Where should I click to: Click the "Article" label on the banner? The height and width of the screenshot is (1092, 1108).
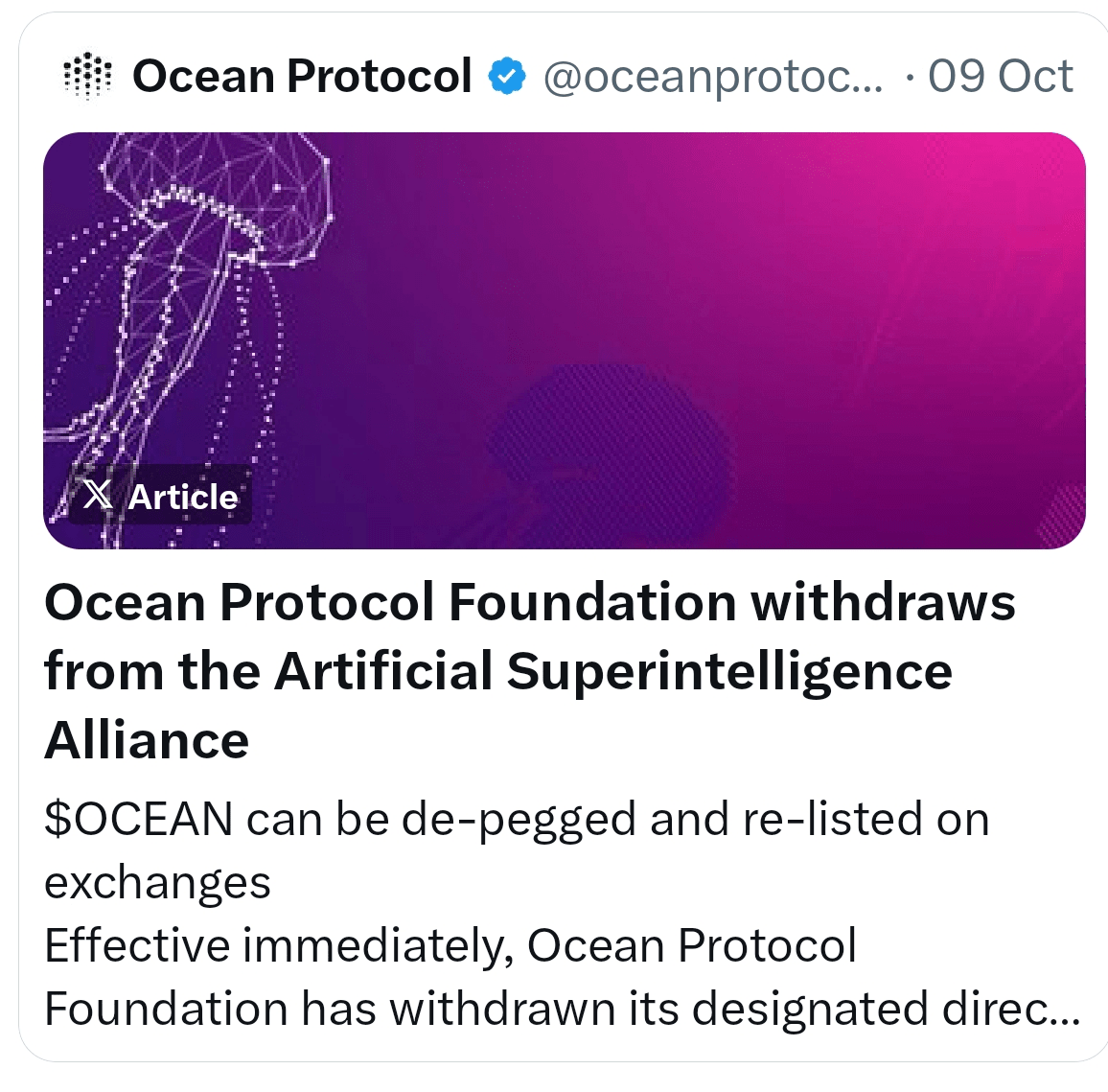[183, 497]
